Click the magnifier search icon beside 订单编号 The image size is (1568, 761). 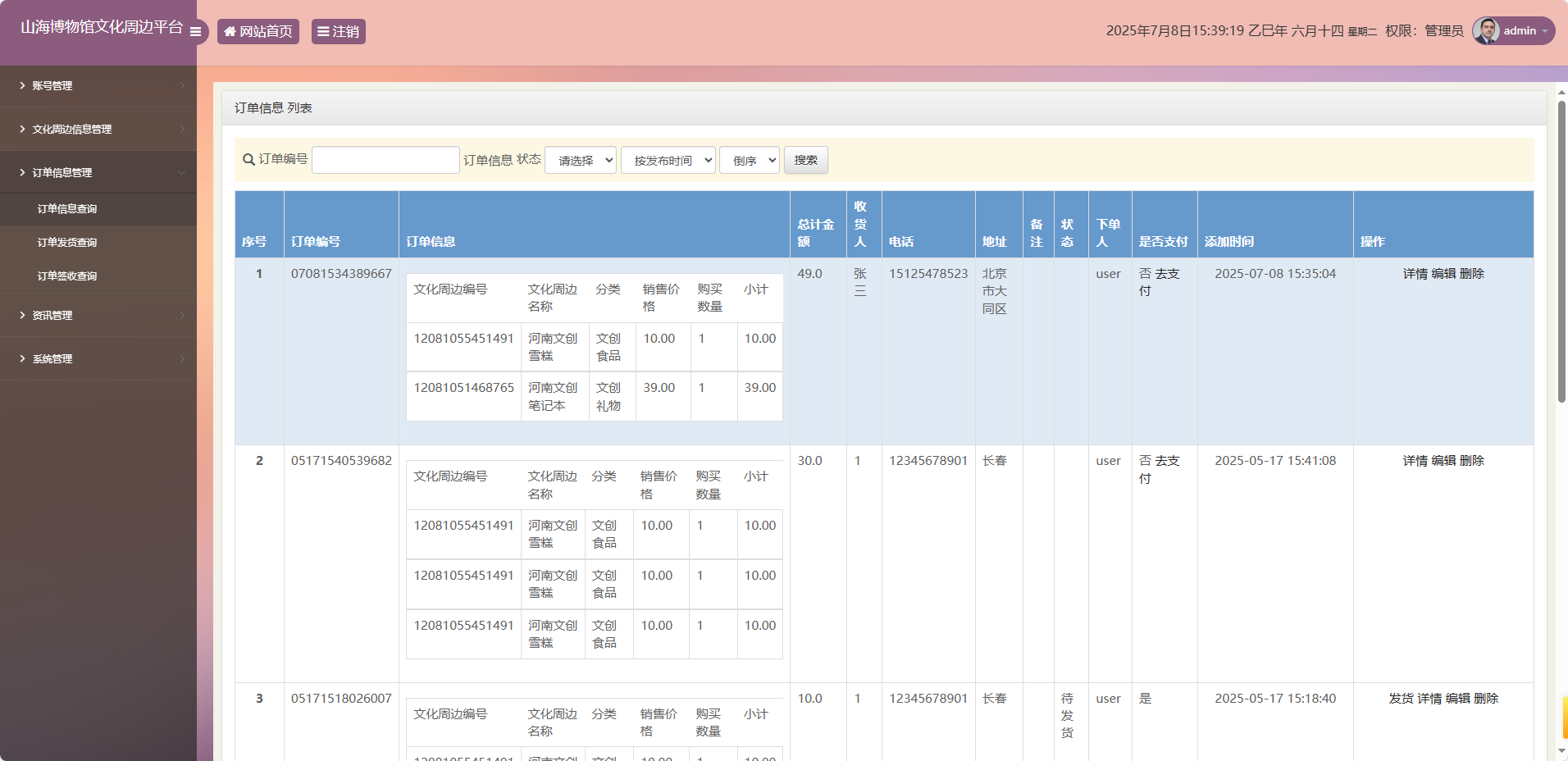click(x=248, y=160)
